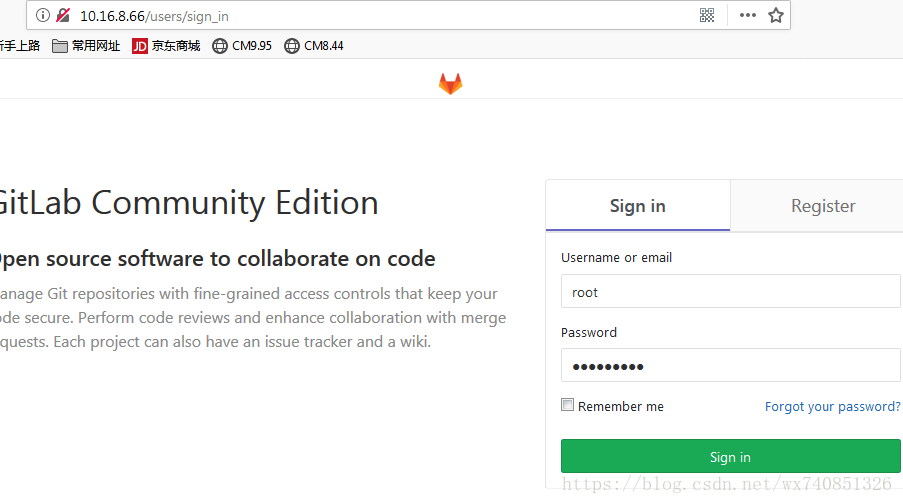The width and height of the screenshot is (903, 504).
Task: Click the green Sign in button
Action: [x=730, y=456]
